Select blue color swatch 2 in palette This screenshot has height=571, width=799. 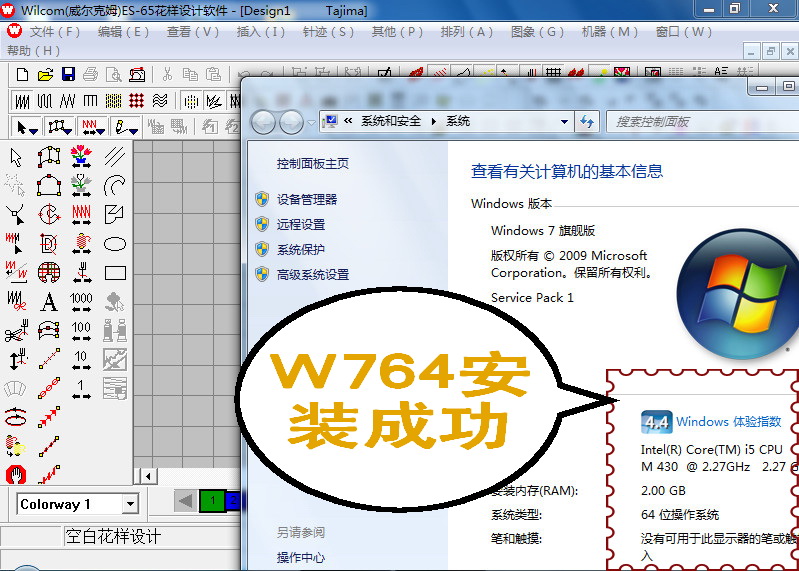pos(233,500)
